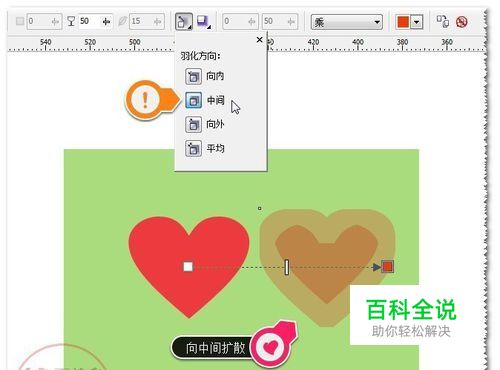Select the 向内 feathering direction icon
500x370 pixels.
click(x=193, y=76)
